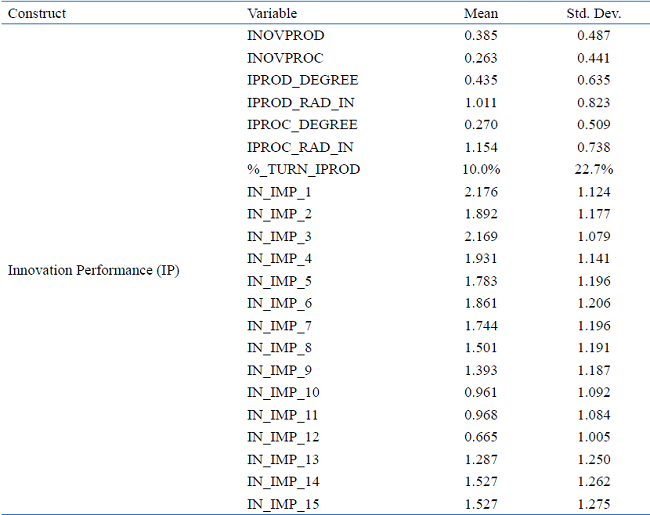
Task: Select the standard deviation 22.7%
Action: click(x=594, y=169)
